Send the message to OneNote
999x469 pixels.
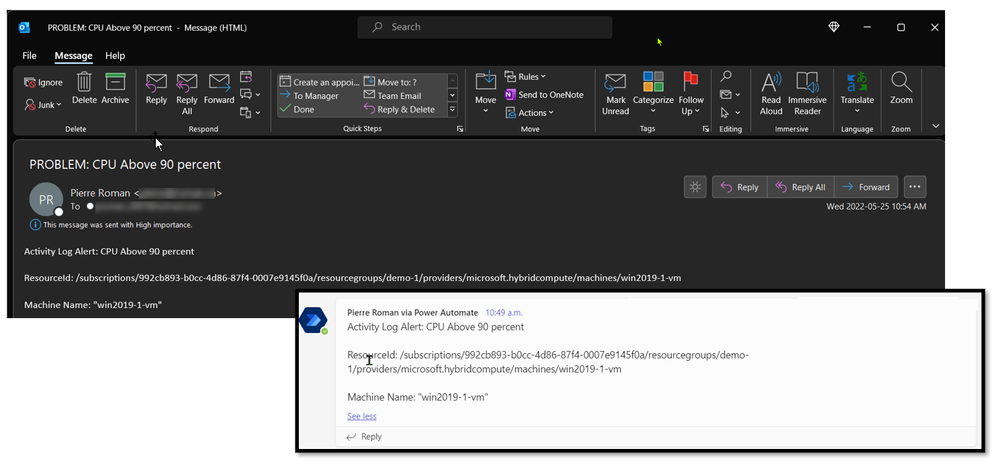click(x=544, y=94)
